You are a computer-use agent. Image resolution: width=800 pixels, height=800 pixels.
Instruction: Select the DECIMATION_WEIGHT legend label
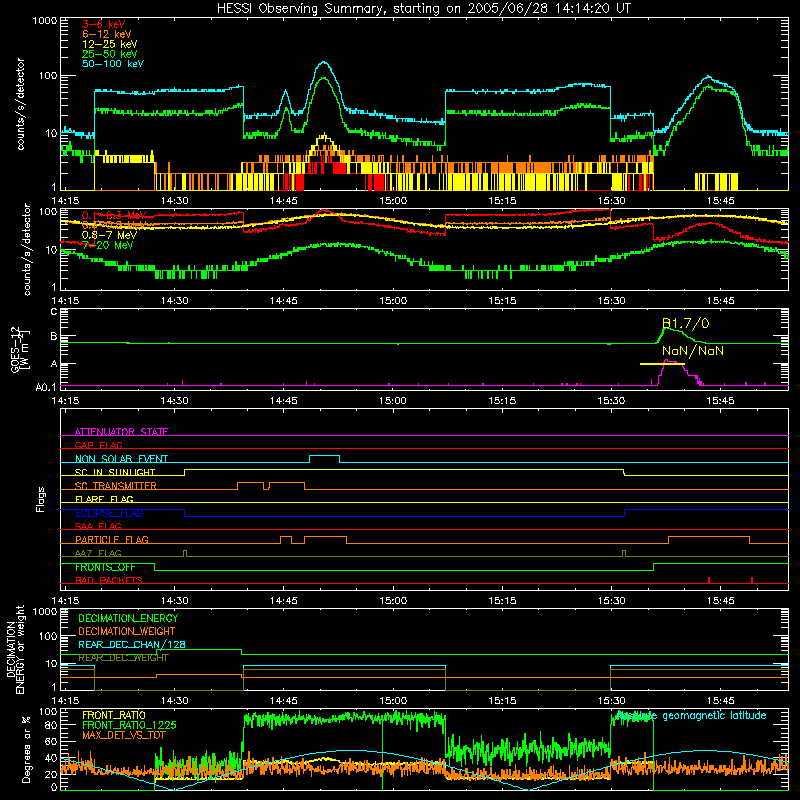point(127,631)
